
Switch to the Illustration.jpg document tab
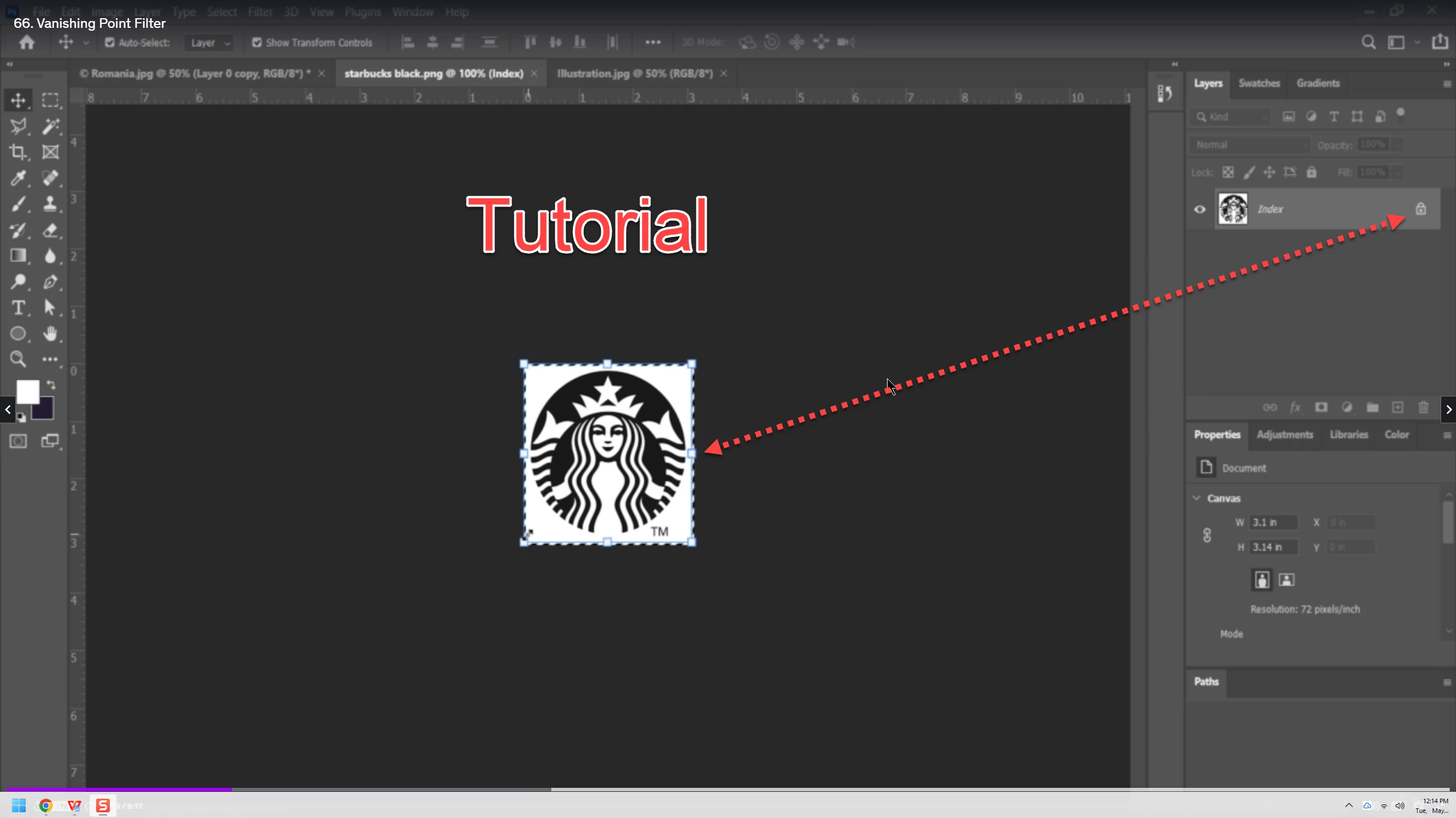coord(634,73)
